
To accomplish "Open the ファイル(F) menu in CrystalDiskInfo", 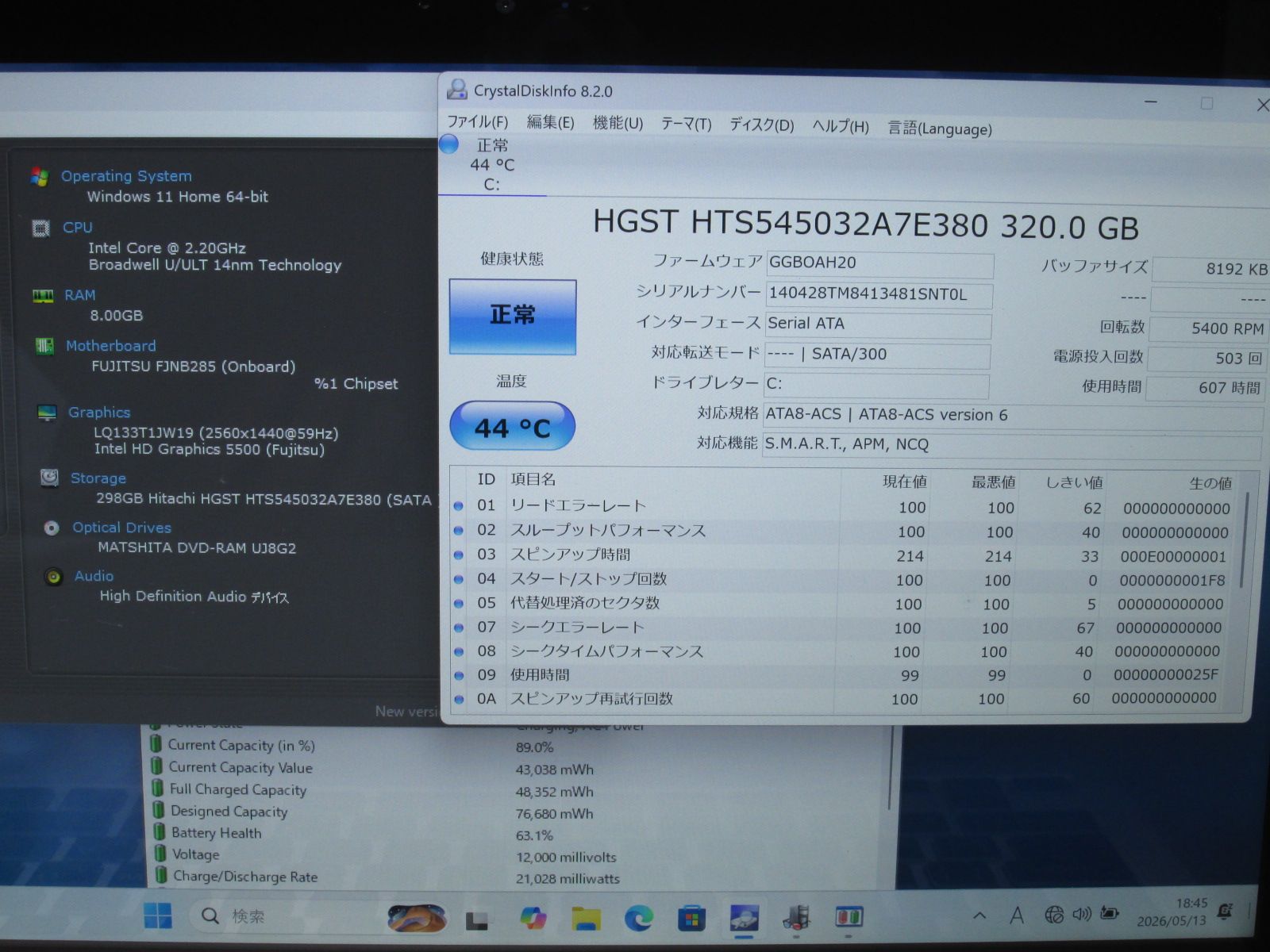I will tap(477, 121).
